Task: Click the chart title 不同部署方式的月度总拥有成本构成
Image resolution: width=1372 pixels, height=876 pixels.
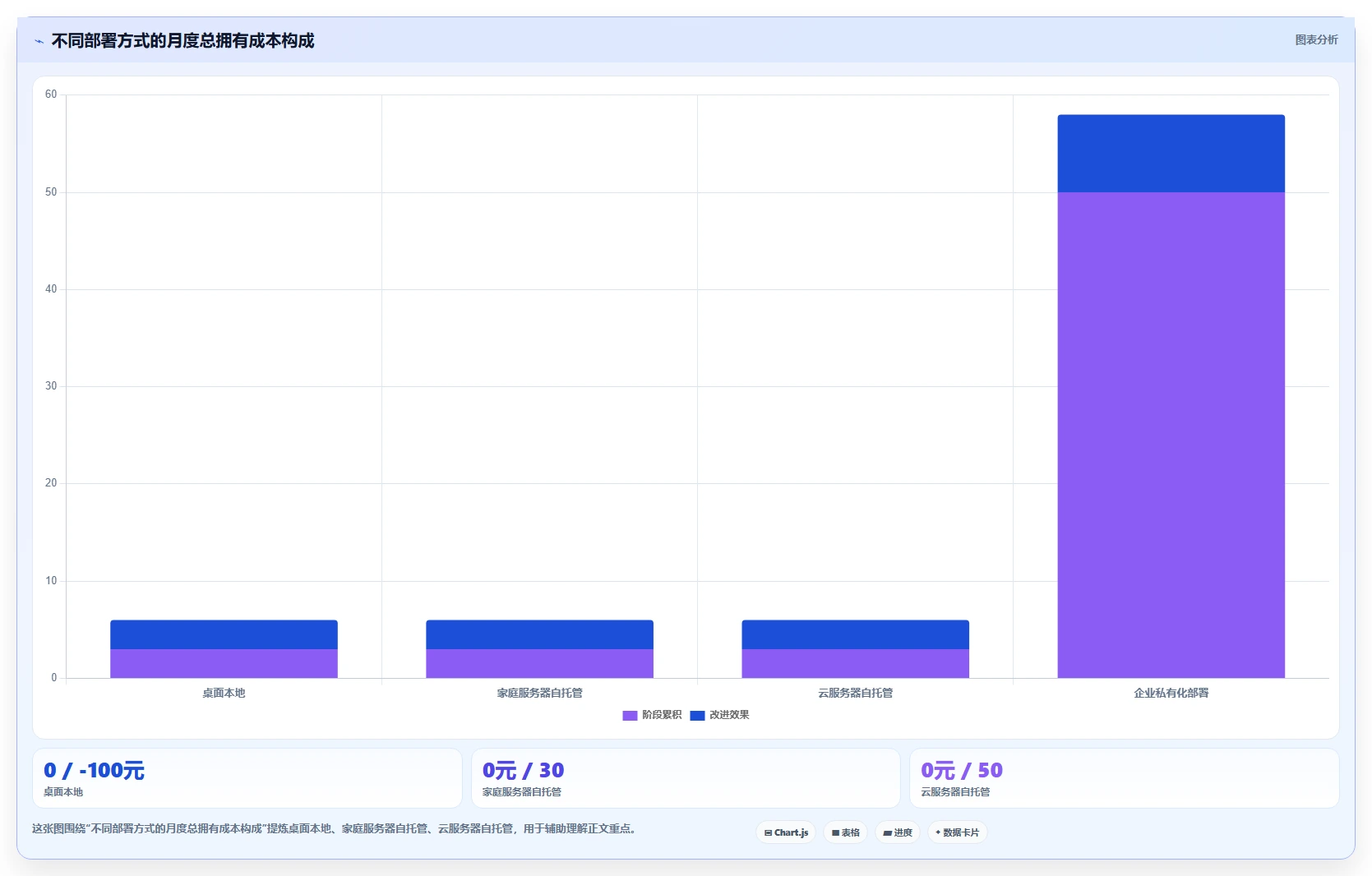Action: (182, 41)
